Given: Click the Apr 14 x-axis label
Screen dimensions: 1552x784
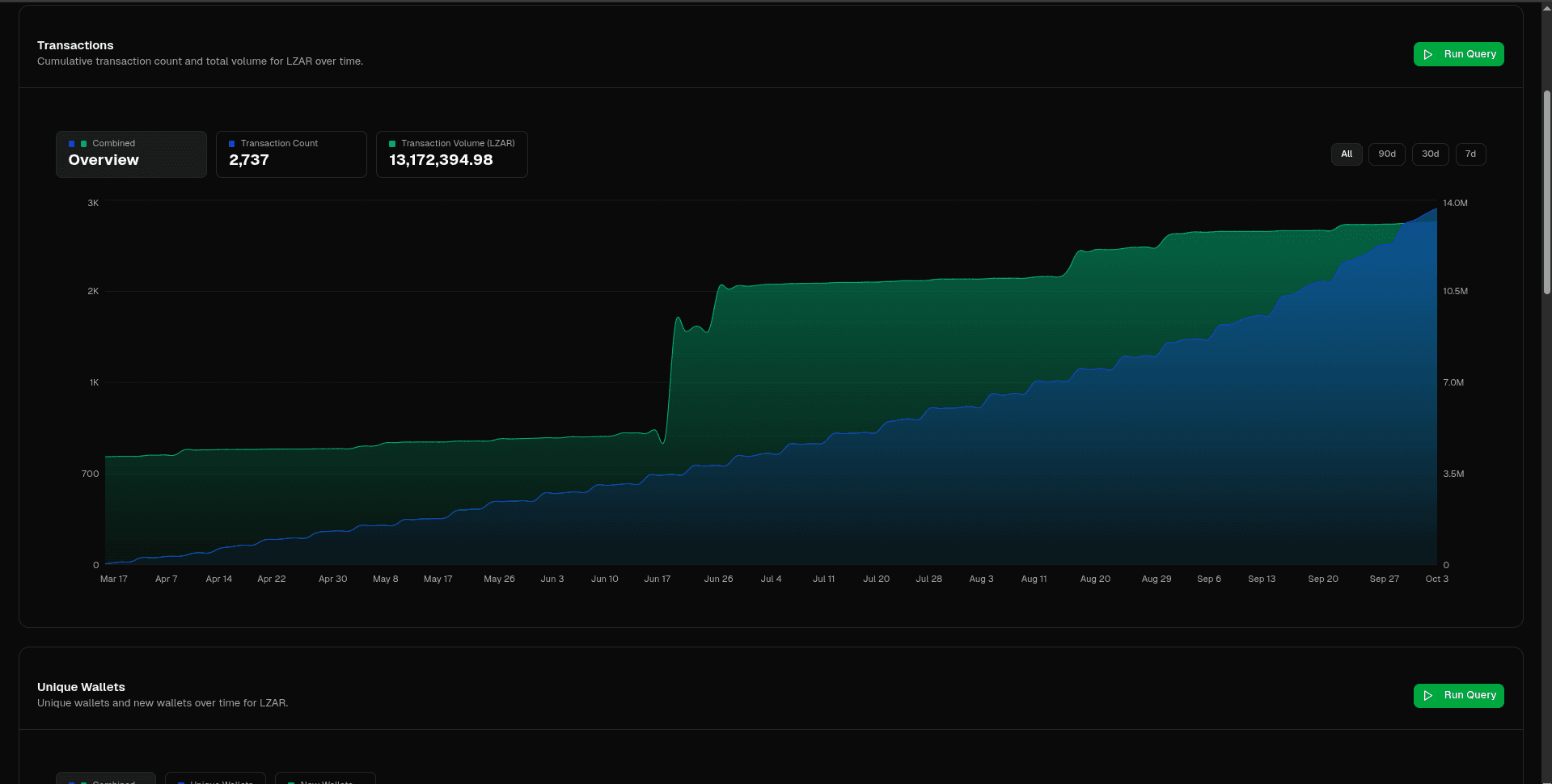Looking at the screenshot, I should click(219, 579).
